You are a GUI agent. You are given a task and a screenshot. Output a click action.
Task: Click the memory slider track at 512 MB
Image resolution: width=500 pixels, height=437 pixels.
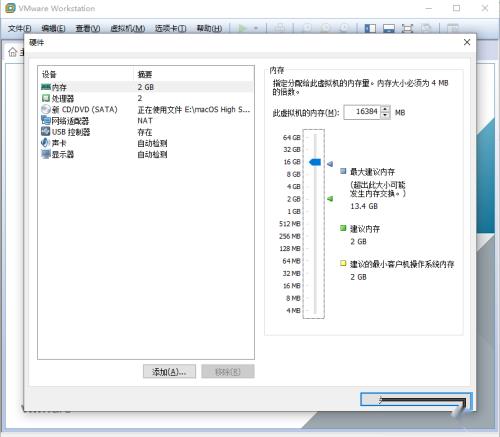[315, 224]
